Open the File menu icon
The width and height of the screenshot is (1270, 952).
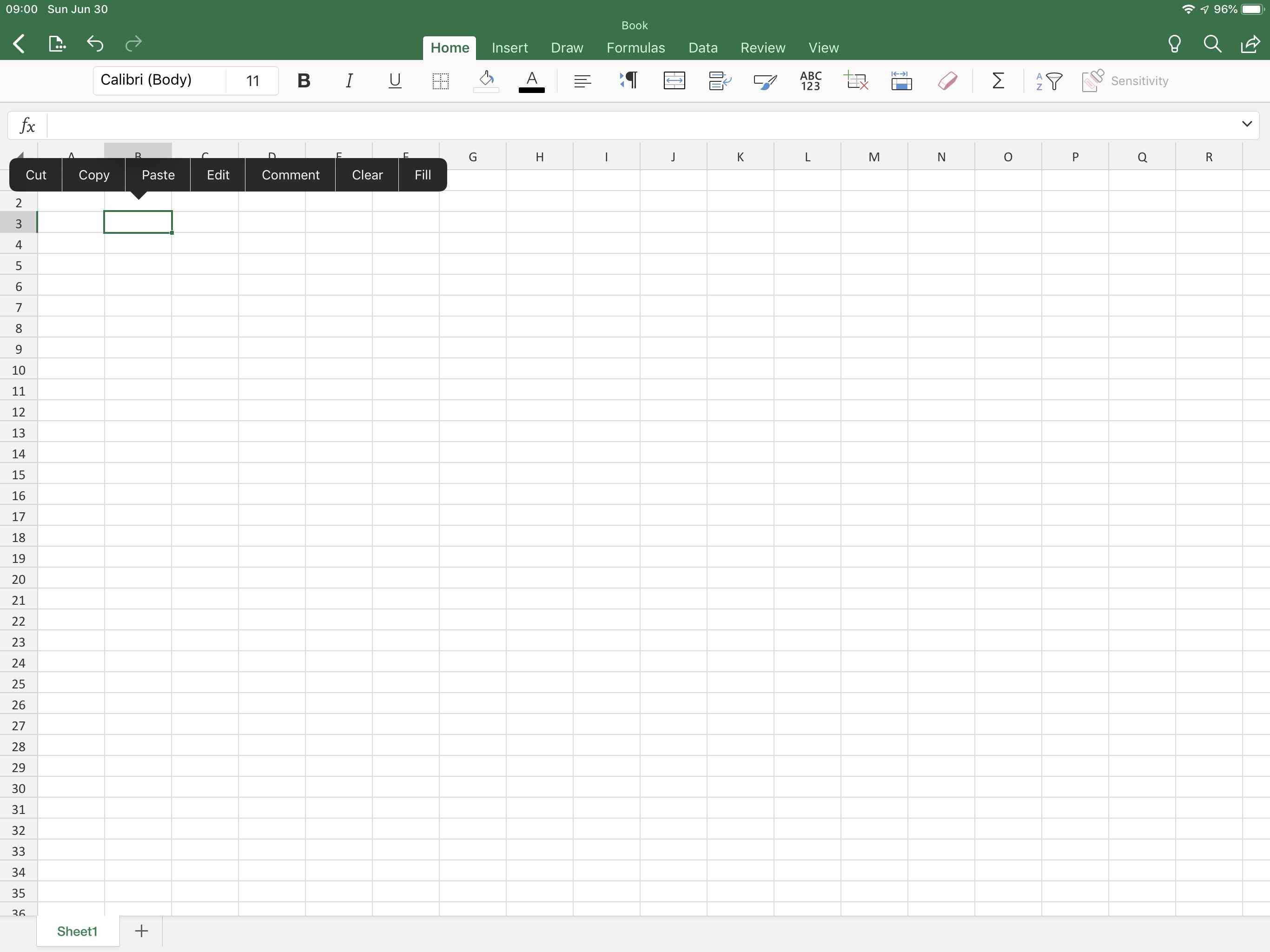pos(56,44)
